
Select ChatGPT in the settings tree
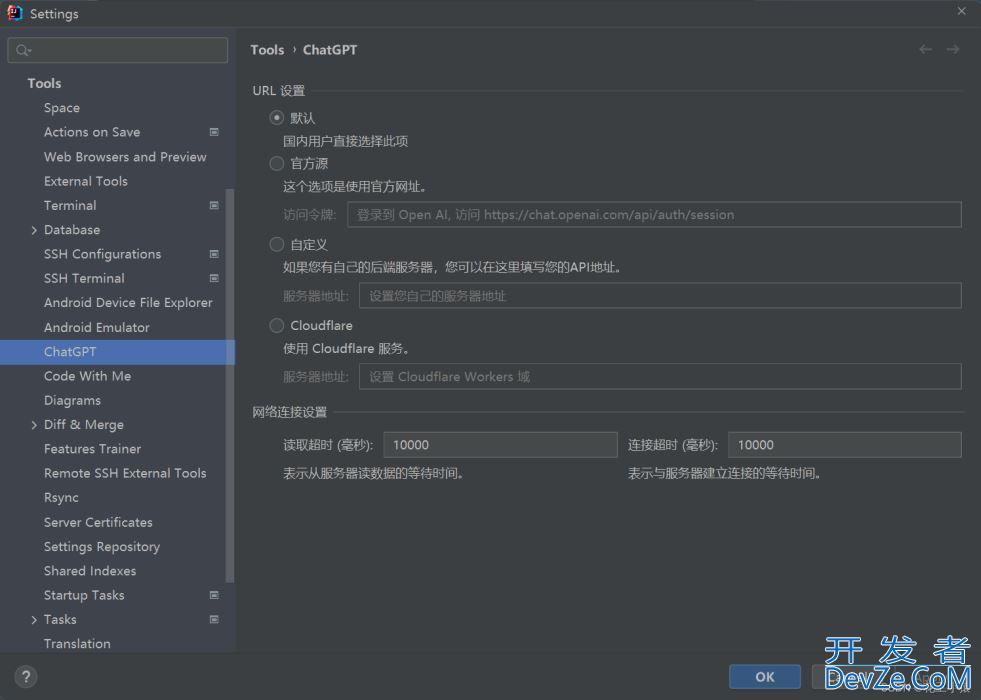click(117, 352)
